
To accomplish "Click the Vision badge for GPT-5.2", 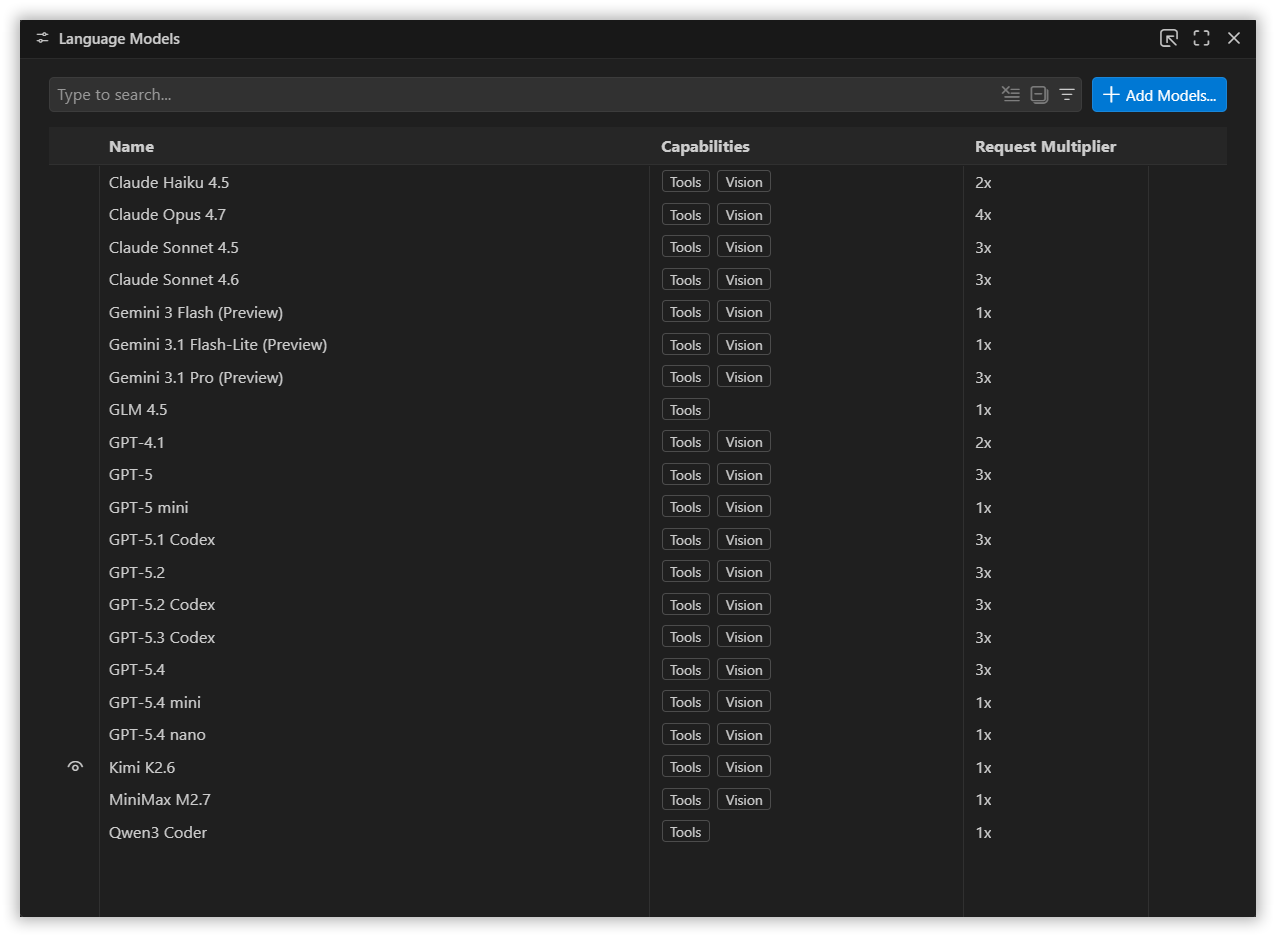I will point(744,572).
